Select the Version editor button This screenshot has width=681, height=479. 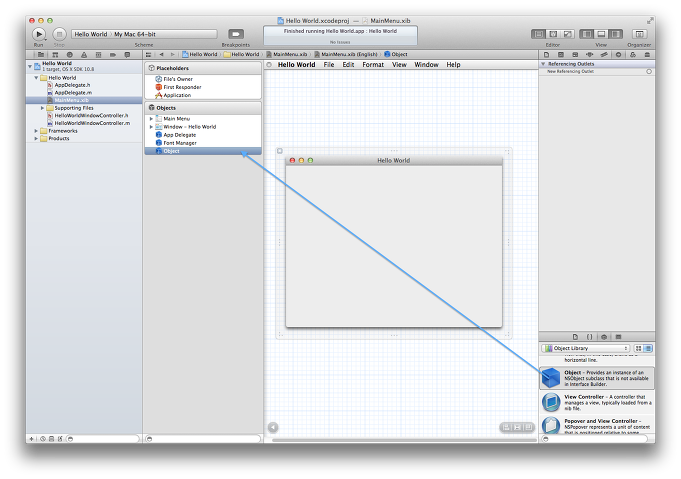tap(568, 34)
